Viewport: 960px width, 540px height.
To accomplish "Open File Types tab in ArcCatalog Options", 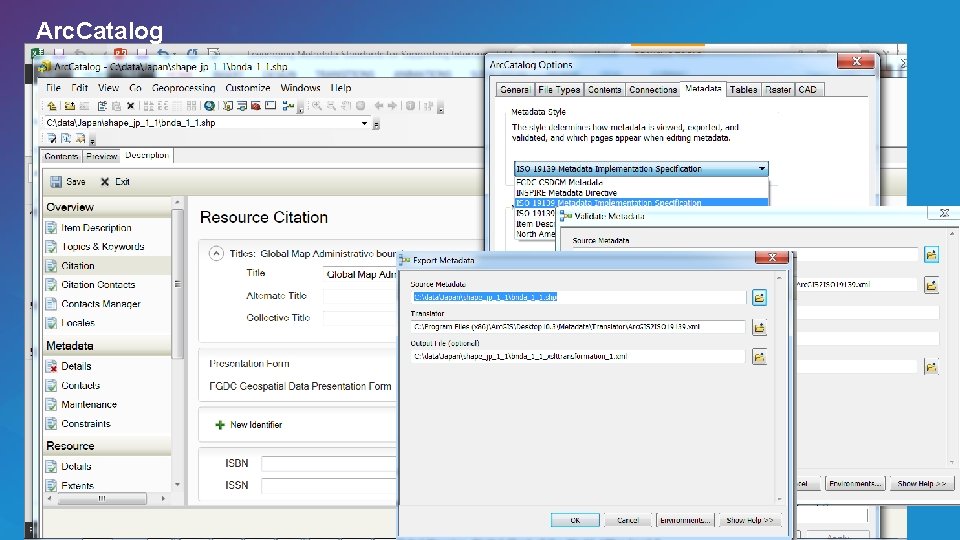I will pos(558,89).
